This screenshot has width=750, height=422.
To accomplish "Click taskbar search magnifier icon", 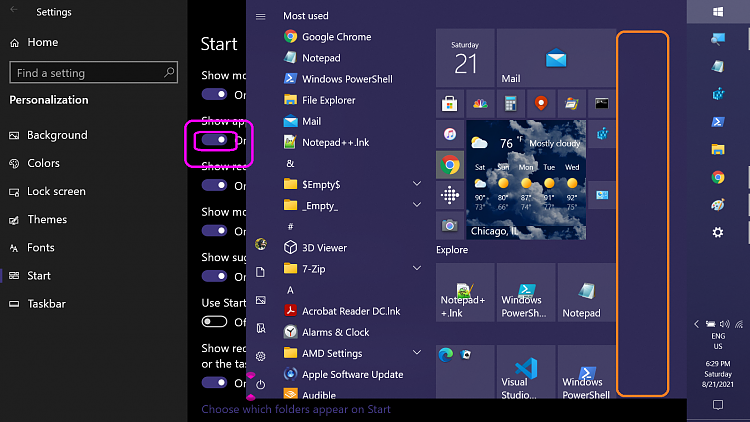I will coord(718,39).
